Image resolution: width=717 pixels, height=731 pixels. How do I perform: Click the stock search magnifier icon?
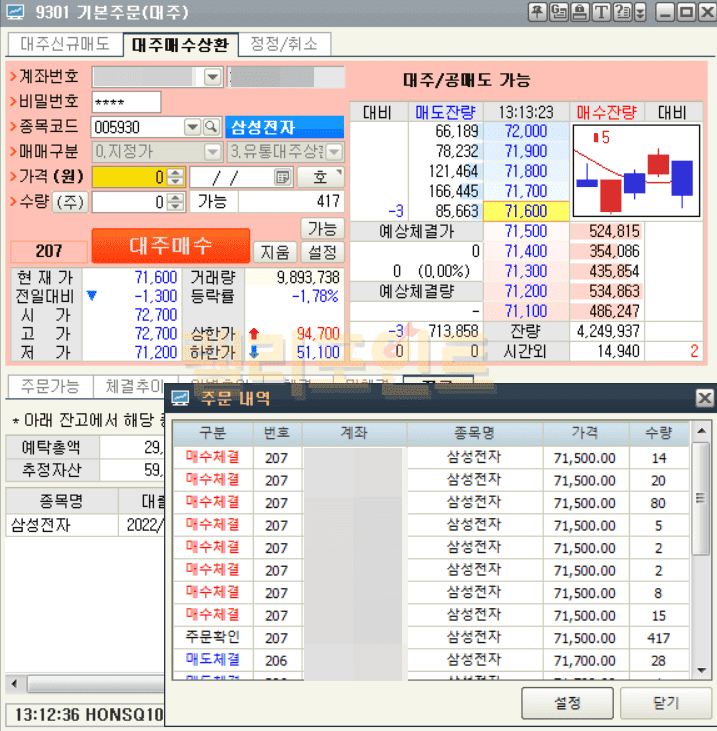pyautogui.click(x=211, y=127)
